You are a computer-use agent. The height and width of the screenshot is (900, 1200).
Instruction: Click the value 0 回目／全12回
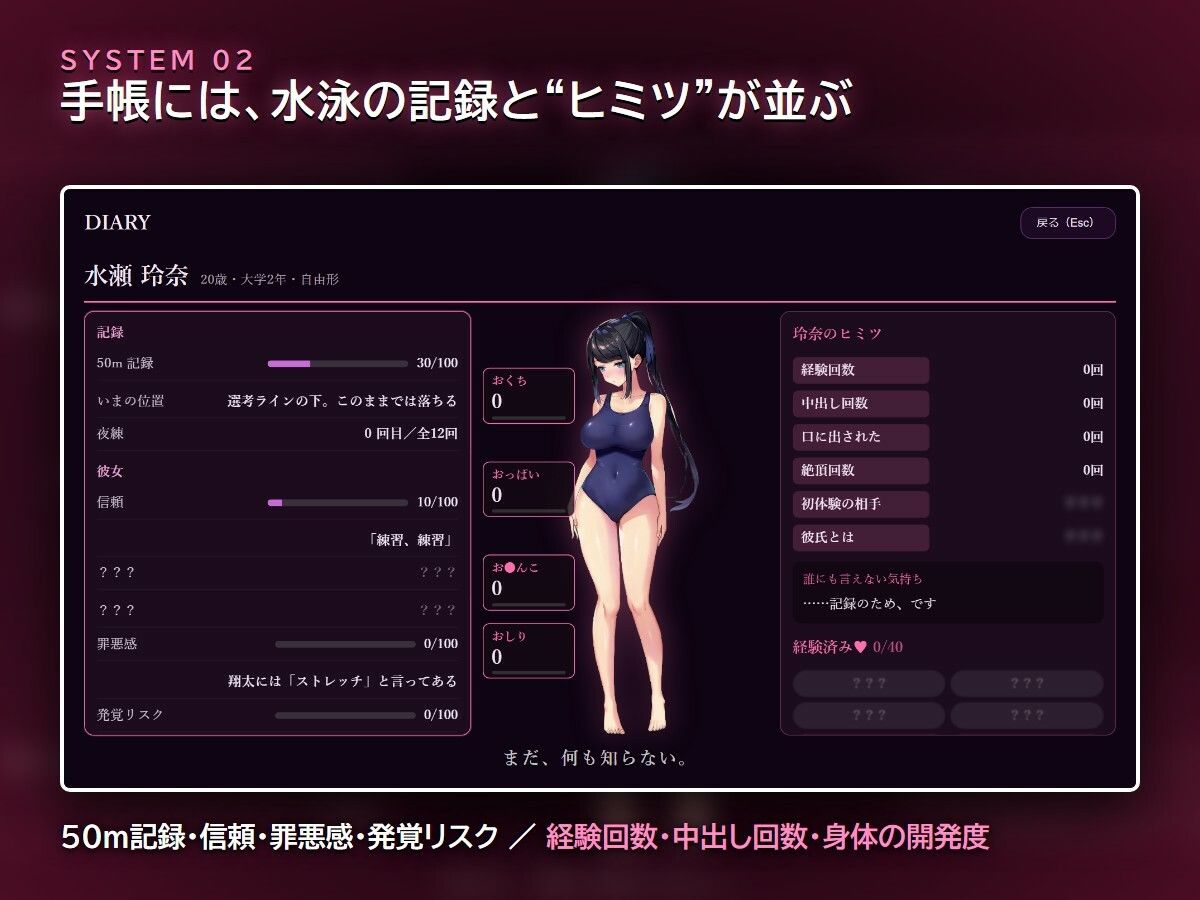coord(411,434)
